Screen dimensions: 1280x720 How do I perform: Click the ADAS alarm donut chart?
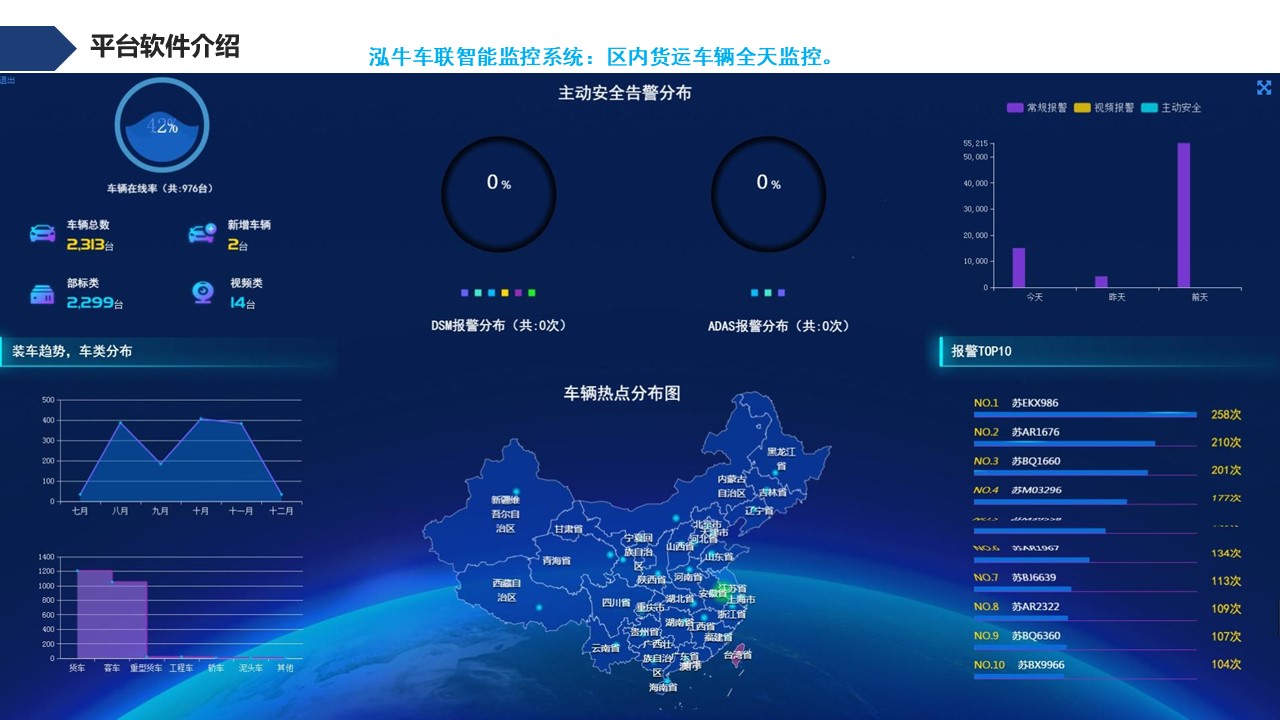point(768,193)
